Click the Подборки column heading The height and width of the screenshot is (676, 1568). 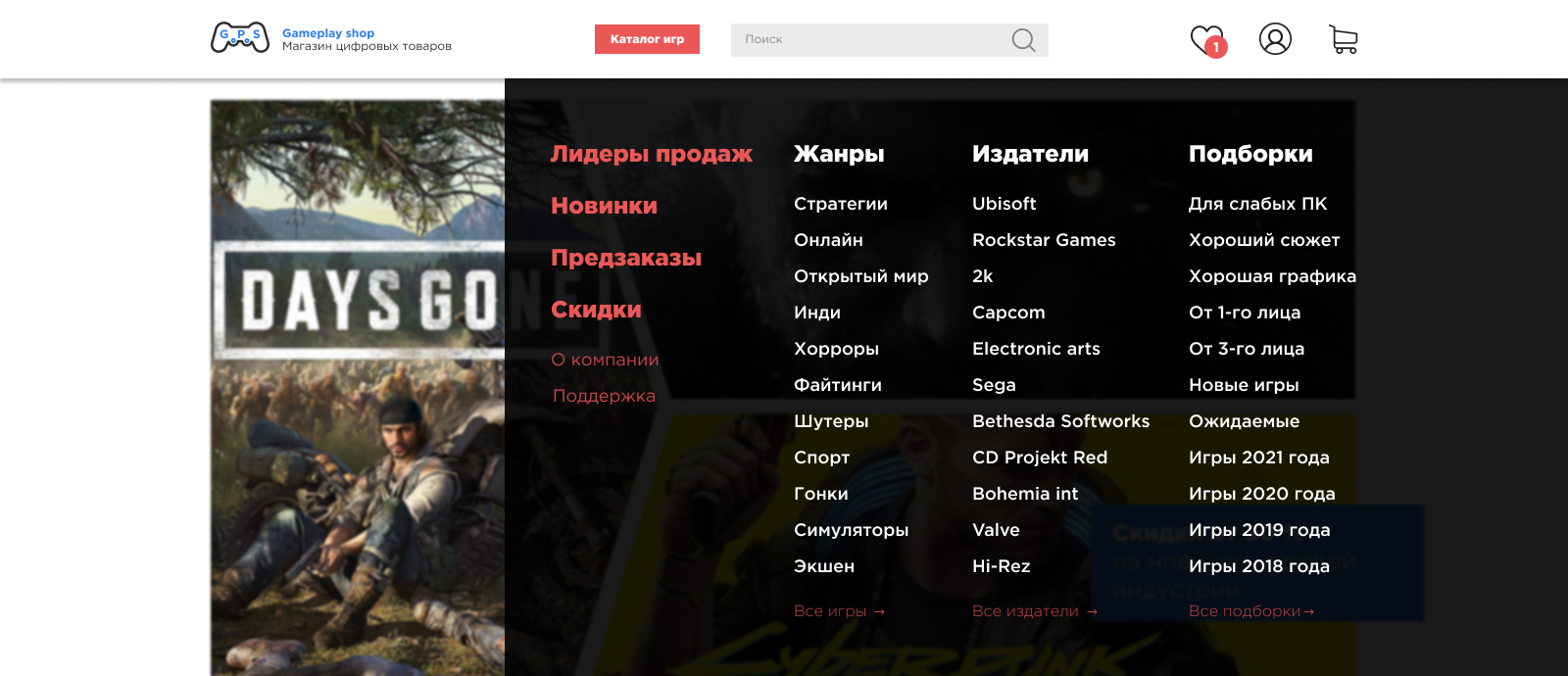pos(1250,154)
